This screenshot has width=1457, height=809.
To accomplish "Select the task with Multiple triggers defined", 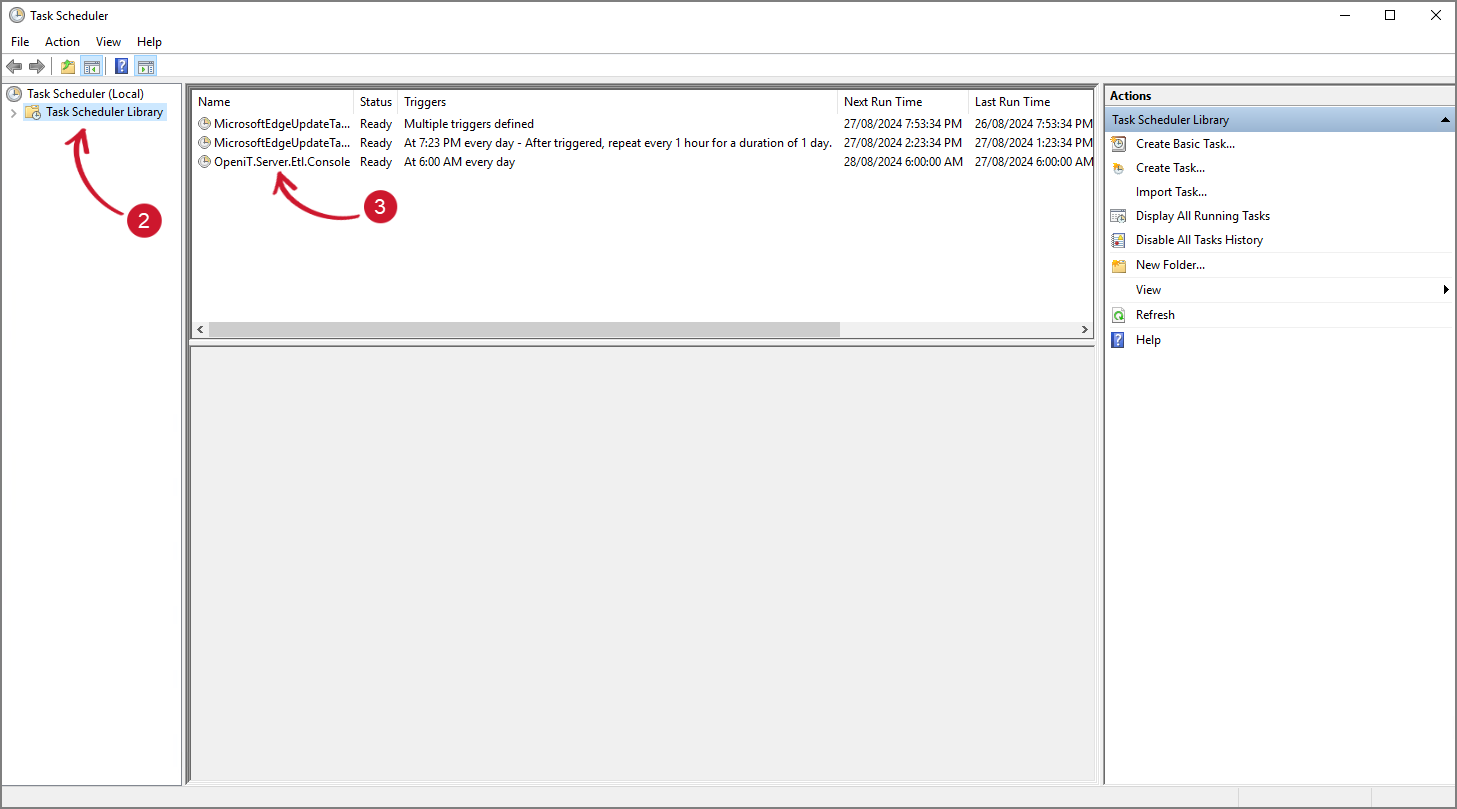I will point(469,124).
